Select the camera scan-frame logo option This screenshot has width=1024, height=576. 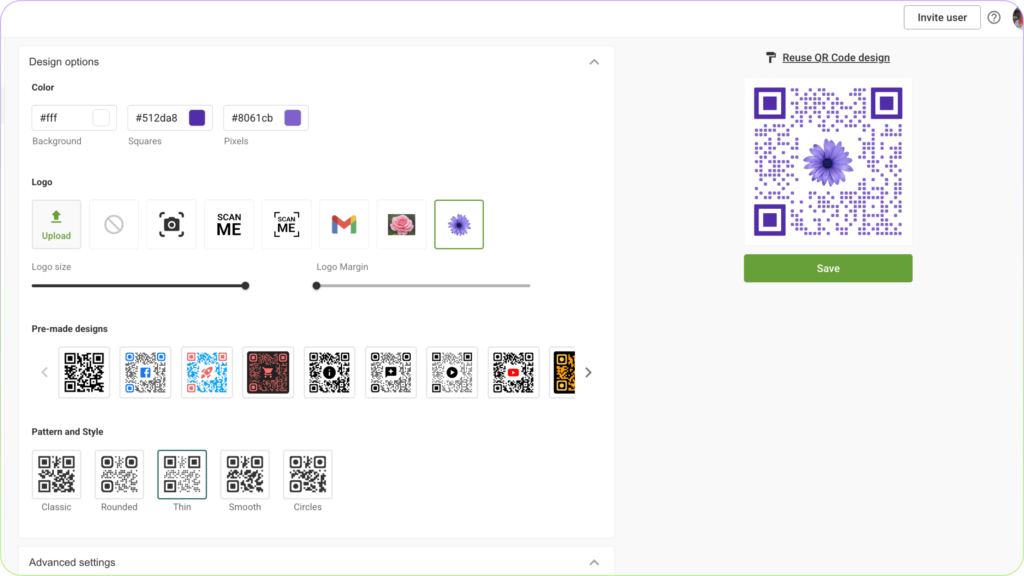coord(171,224)
